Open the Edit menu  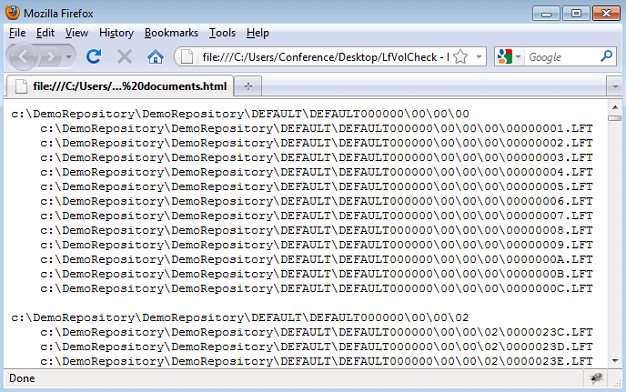tap(45, 33)
